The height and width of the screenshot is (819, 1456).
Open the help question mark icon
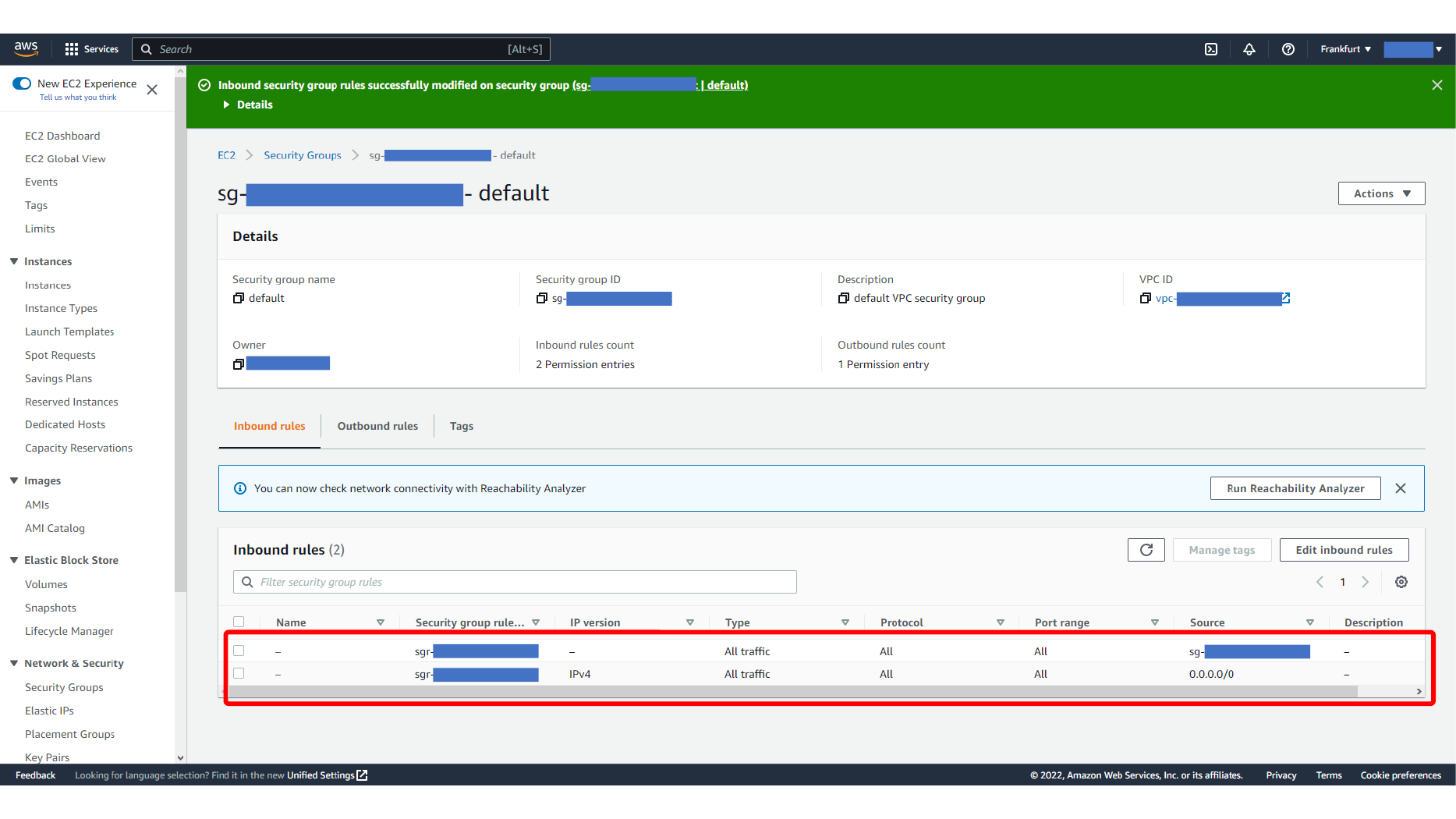pyautogui.click(x=1288, y=49)
